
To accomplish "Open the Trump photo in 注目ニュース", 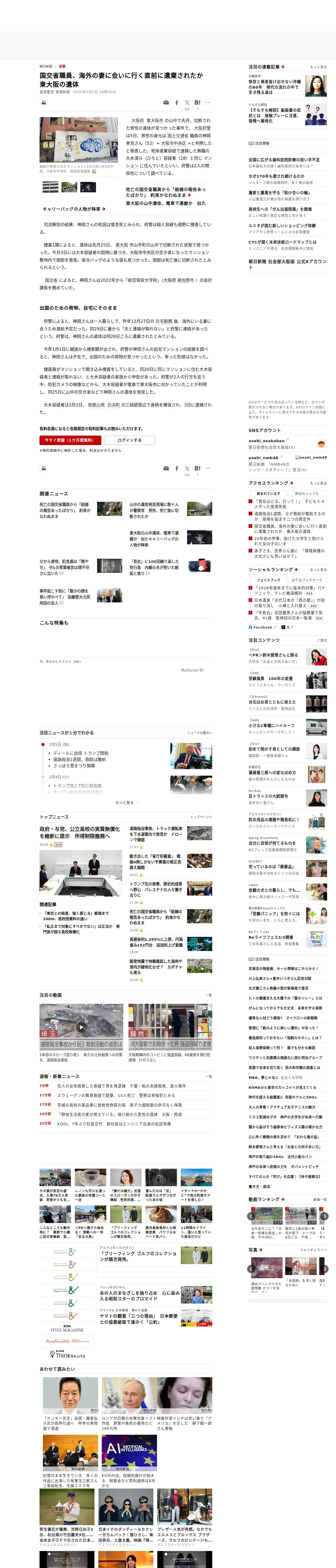I will pos(191,756).
